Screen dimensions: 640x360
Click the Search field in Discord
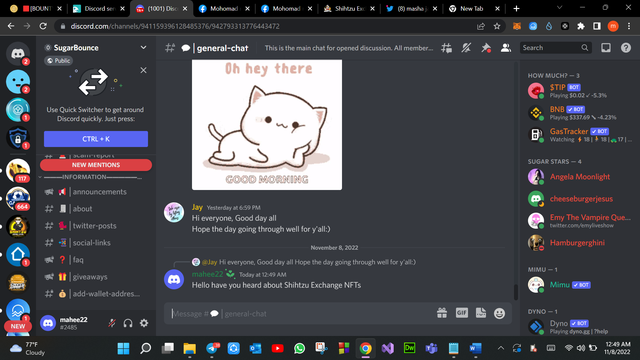pyautogui.click(x=556, y=48)
